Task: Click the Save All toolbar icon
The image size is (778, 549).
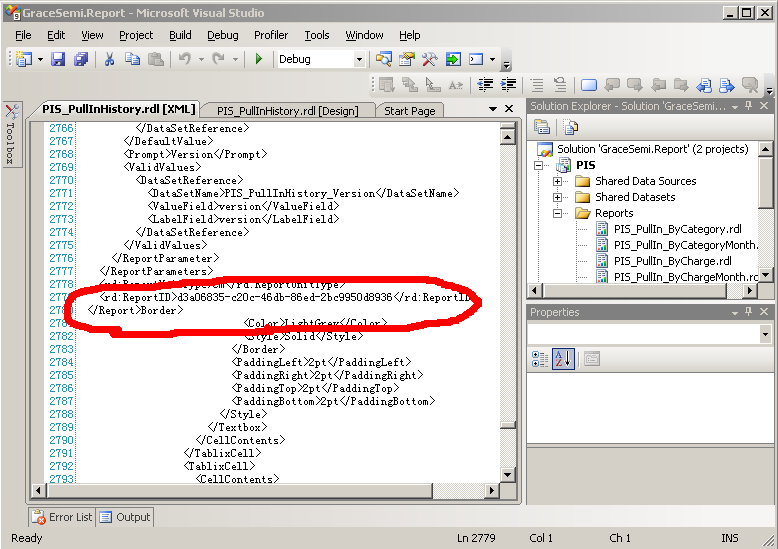Action: [79, 60]
